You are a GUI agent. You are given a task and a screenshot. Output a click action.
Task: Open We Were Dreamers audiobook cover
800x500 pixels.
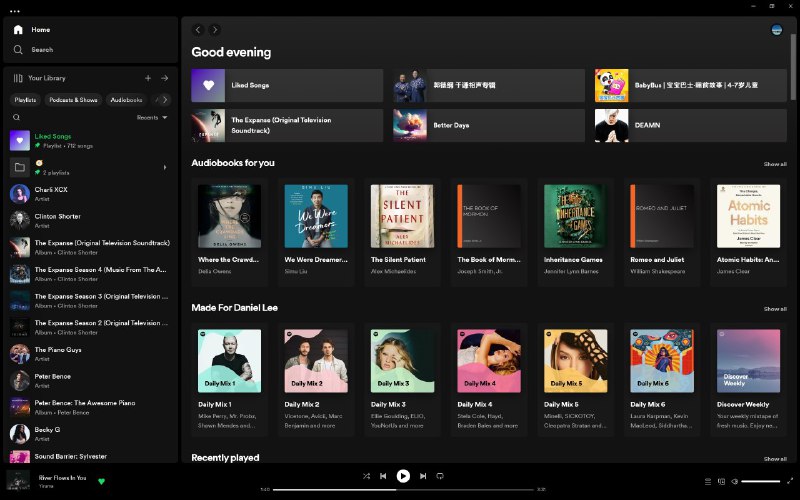(316, 216)
